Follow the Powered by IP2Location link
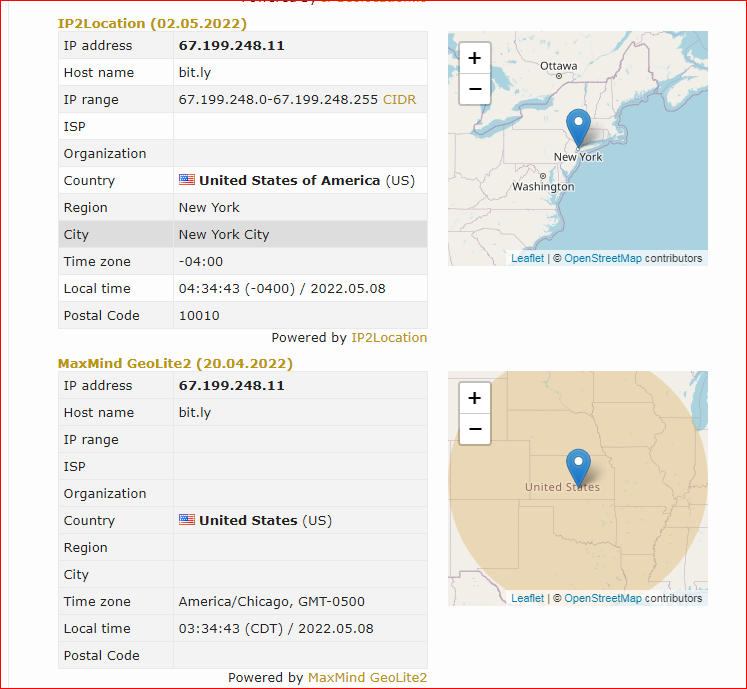The height and width of the screenshot is (689, 747). click(x=389, y=337)
